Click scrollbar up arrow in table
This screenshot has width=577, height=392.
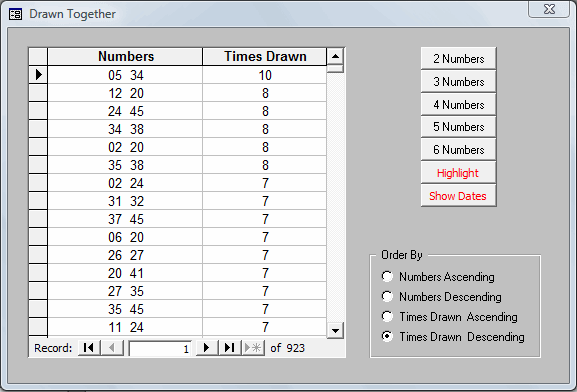(335, 56)
